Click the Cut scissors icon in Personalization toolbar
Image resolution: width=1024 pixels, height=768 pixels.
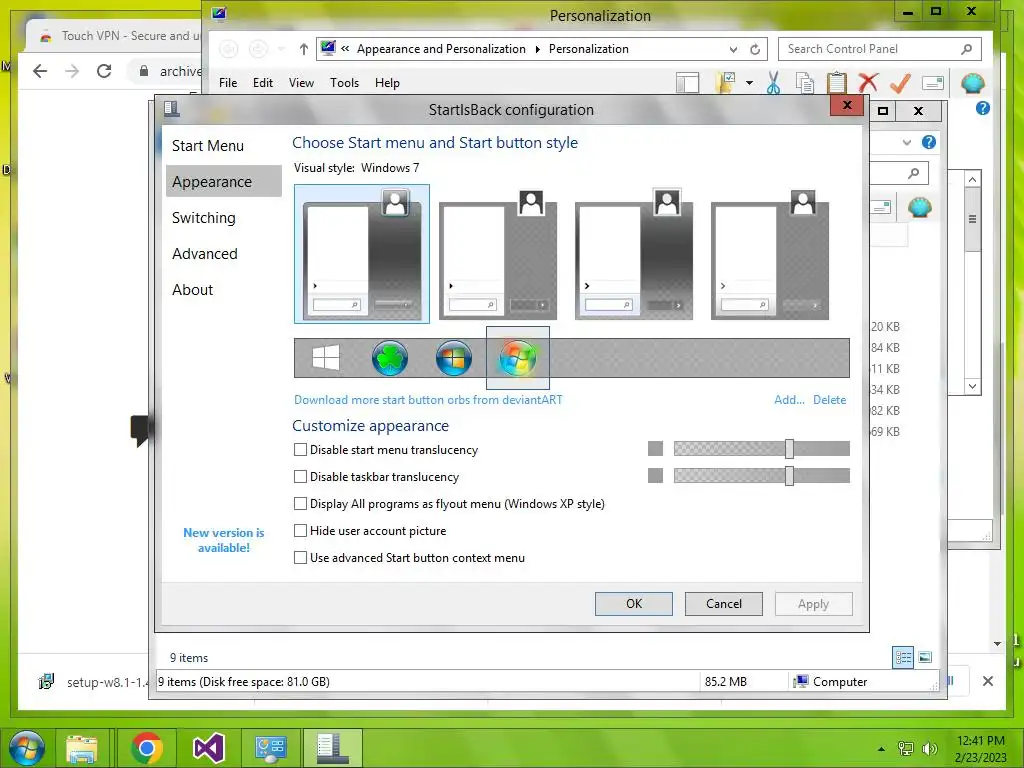[773, 83]
